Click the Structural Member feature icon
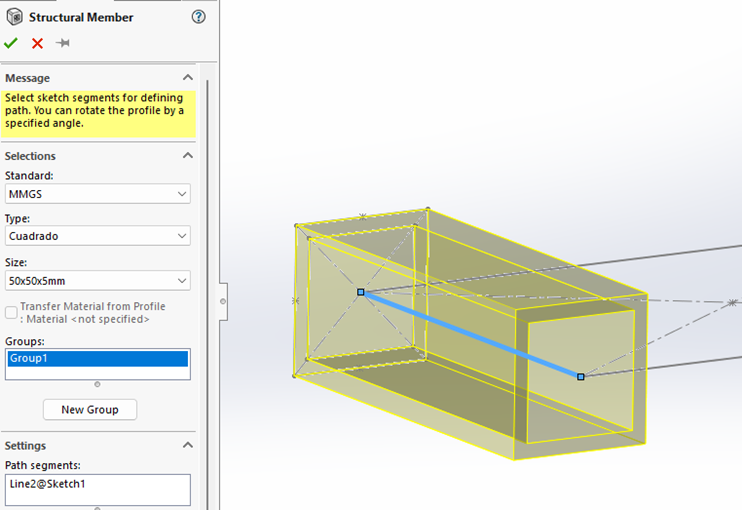Viewport: 742px width, 510px height. (15, 17)
